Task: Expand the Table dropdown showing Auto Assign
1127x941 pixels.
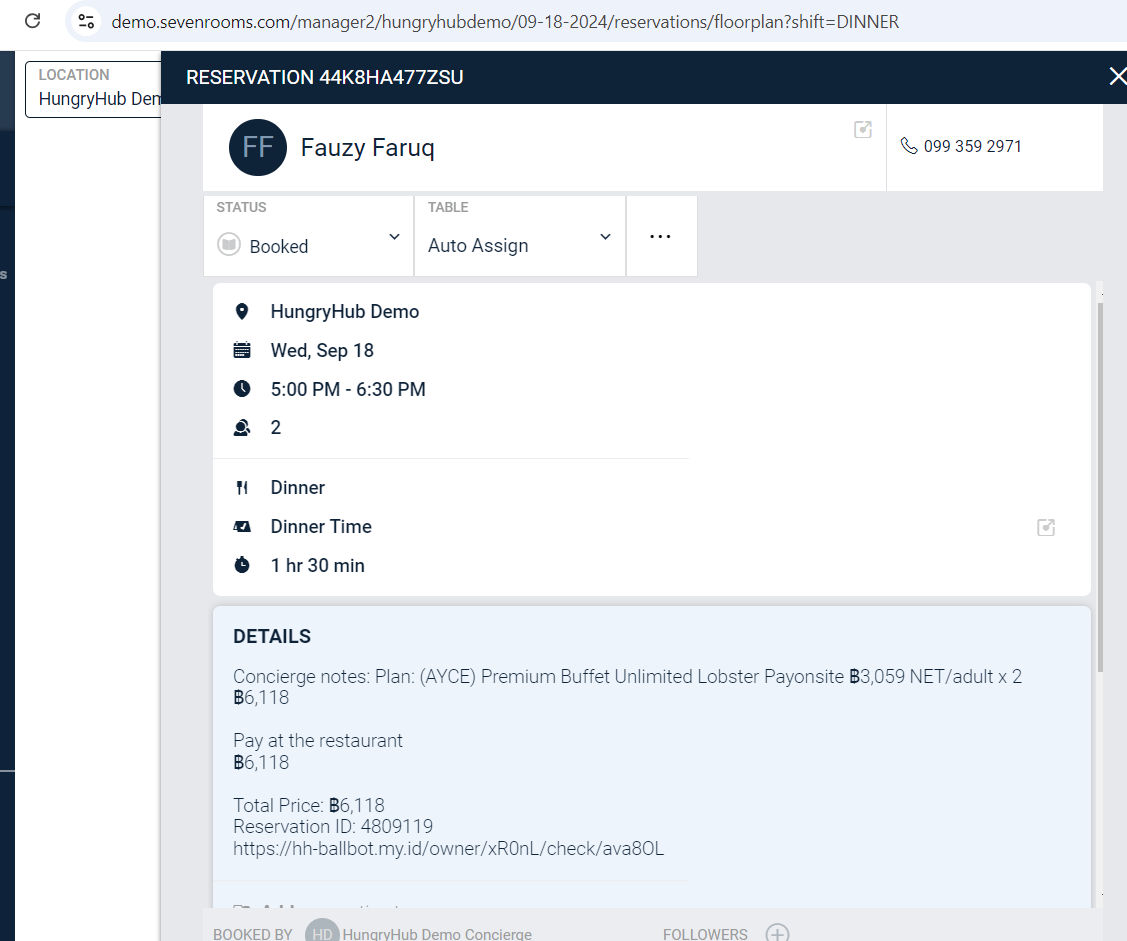Action: [x=519, y=237]
